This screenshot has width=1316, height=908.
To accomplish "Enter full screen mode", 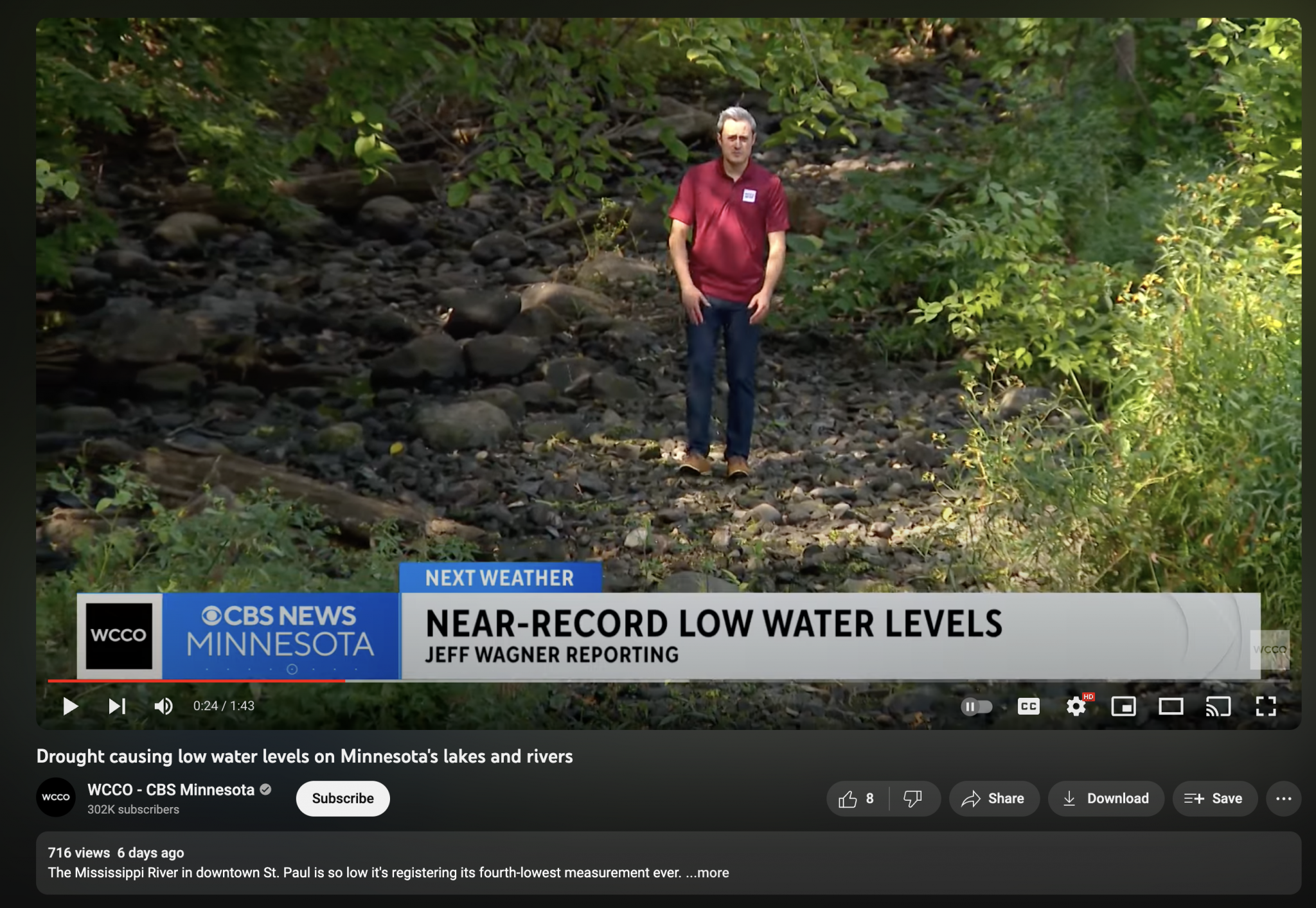I will (x=1266, y=706).
